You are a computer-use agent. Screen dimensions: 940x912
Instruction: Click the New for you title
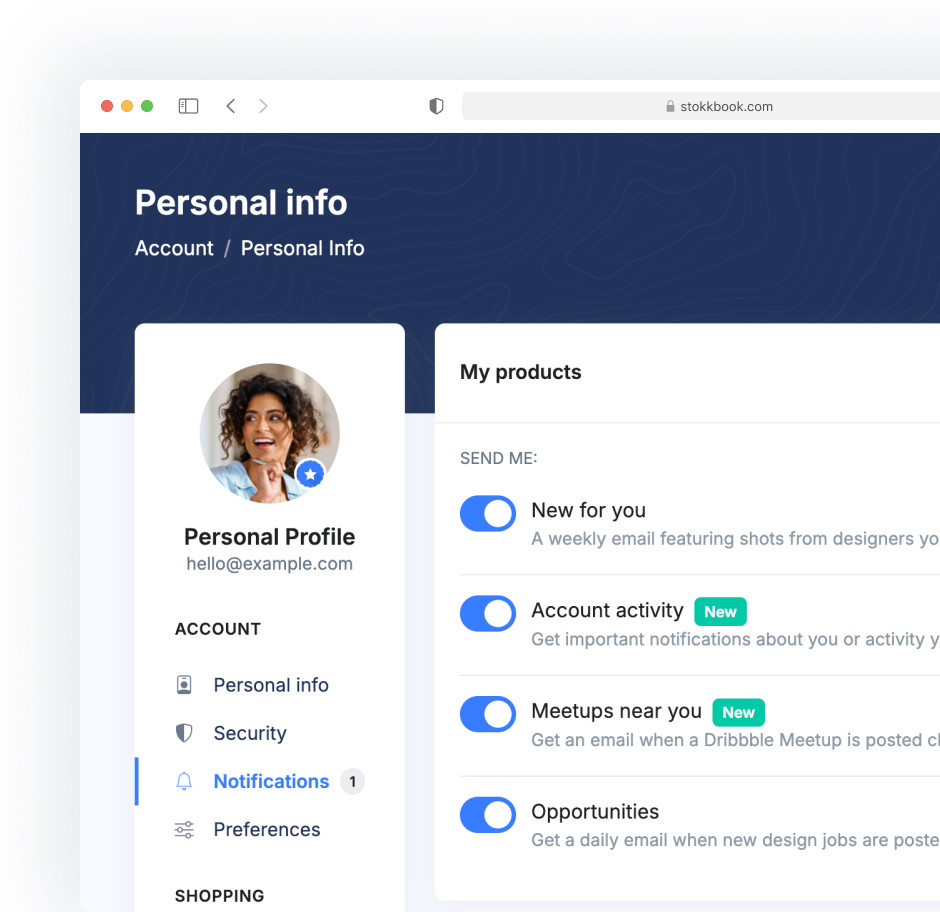(589, 510)
